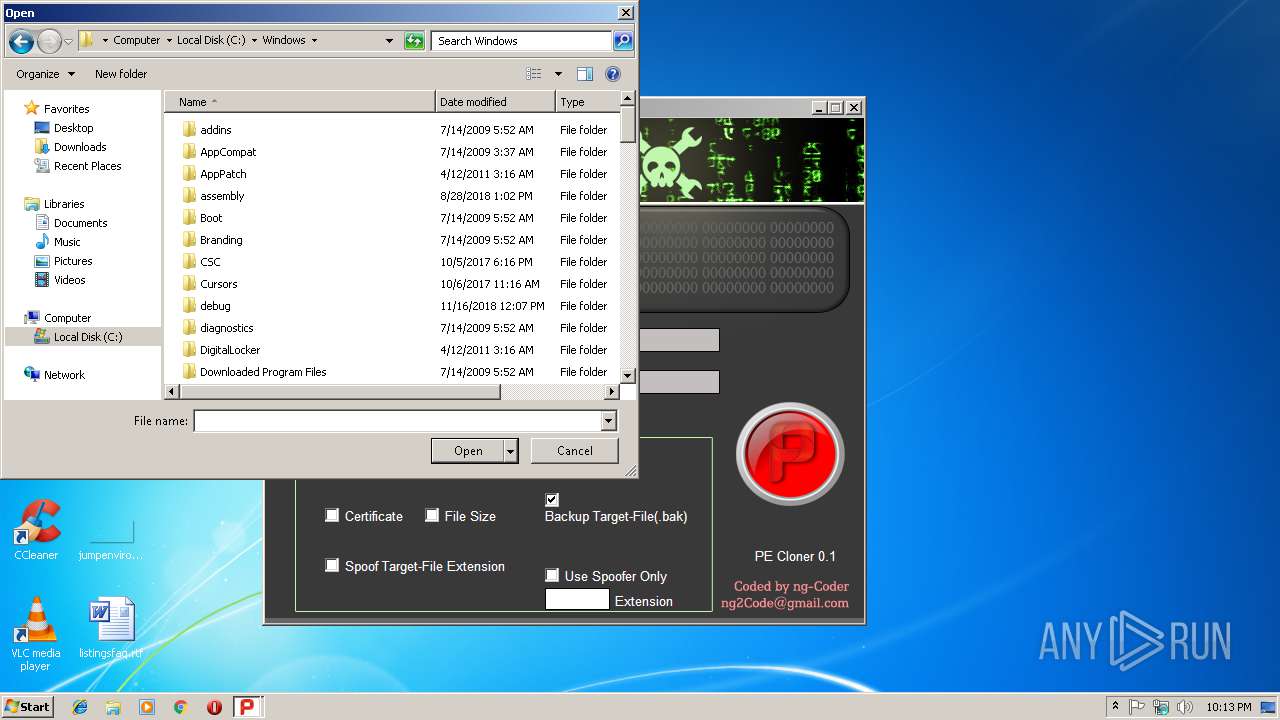Open CCleaner desktop shortcut
The height and width of the screenshot is (720, 1280).
point(36,529)
